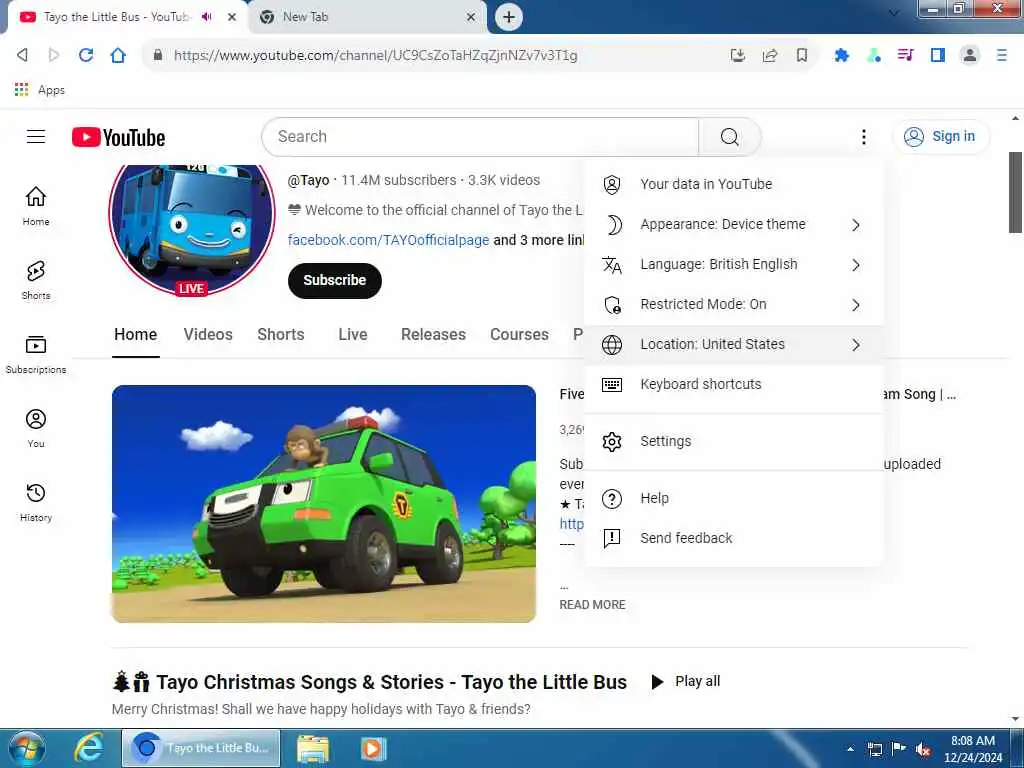Image resolution: width=1024 pixels, height=768 pixels.
Task: Choose Send feedback in the menu
Action: pyautogui.click(x=733, y=538)
